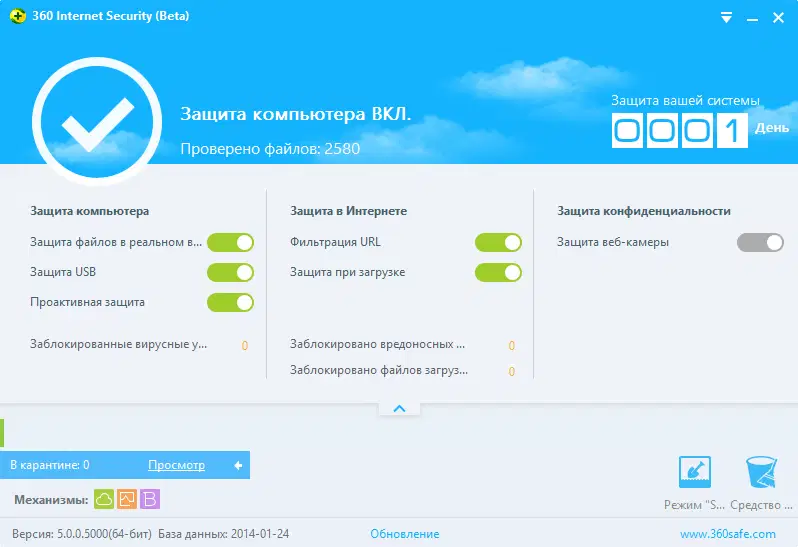Click the Защита компьютера ВКЛ. heading
The width and height of the screenshot is (798, 547).
pyautogui.click(x=296, y=114)
